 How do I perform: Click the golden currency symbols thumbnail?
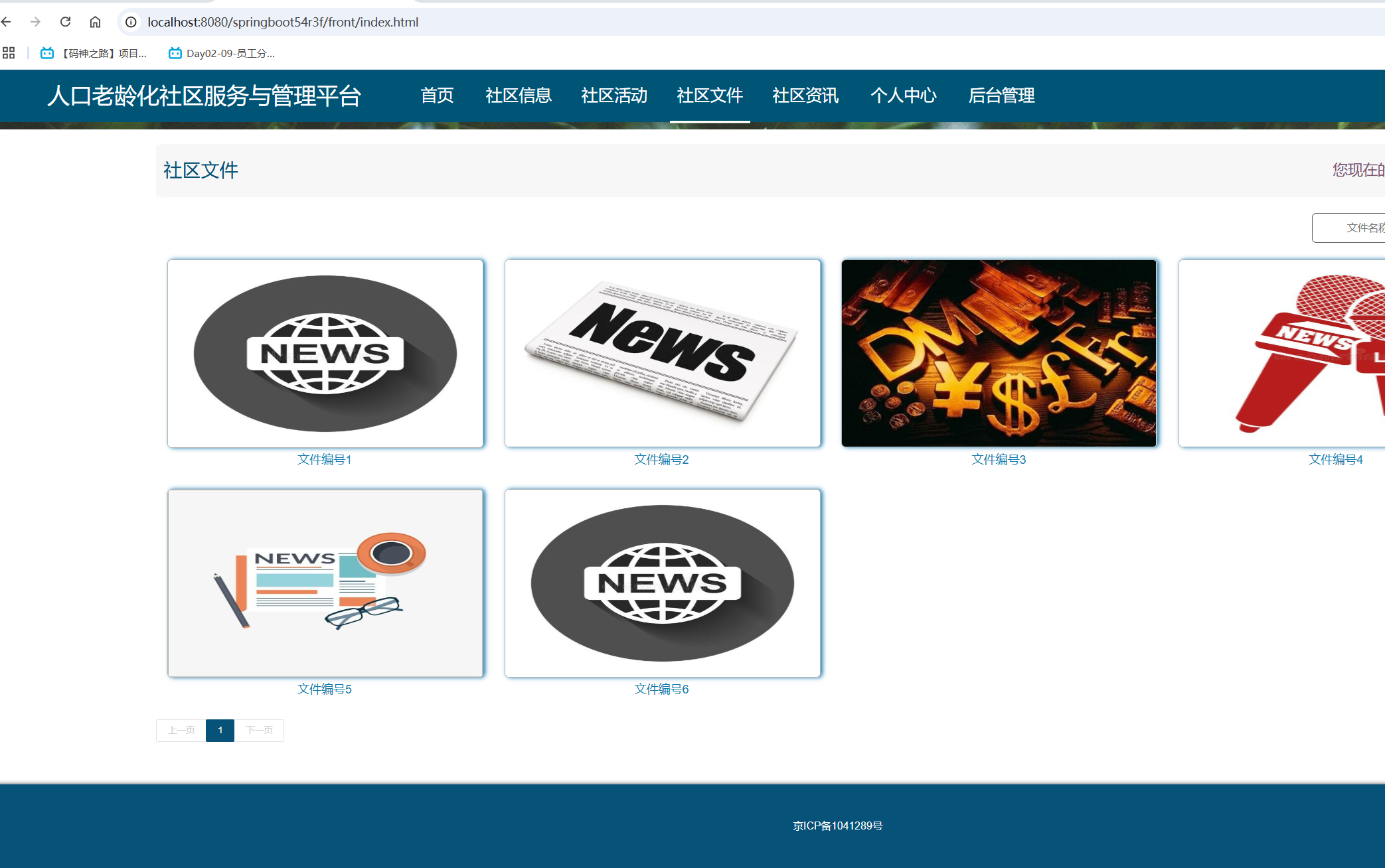click(x=999, y=352)
